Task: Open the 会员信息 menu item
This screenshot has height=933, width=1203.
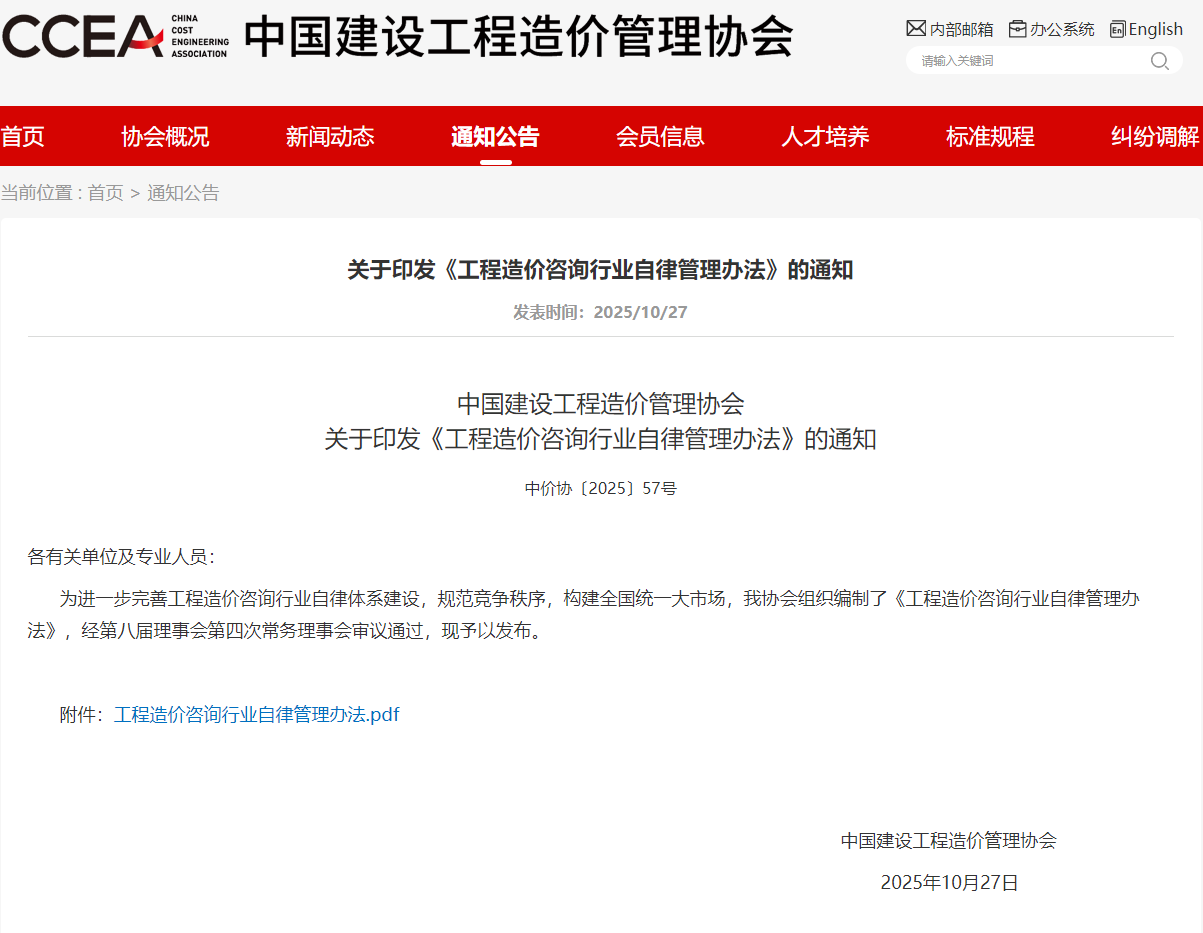Action: tap(660, 137)
